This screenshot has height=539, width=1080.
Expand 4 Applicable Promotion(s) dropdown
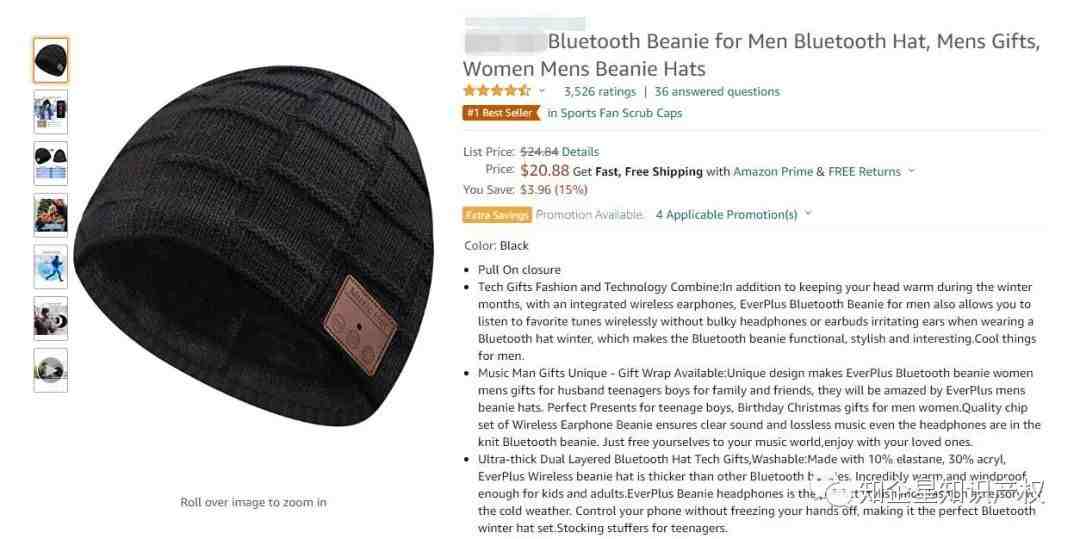[x=734, y=215]
